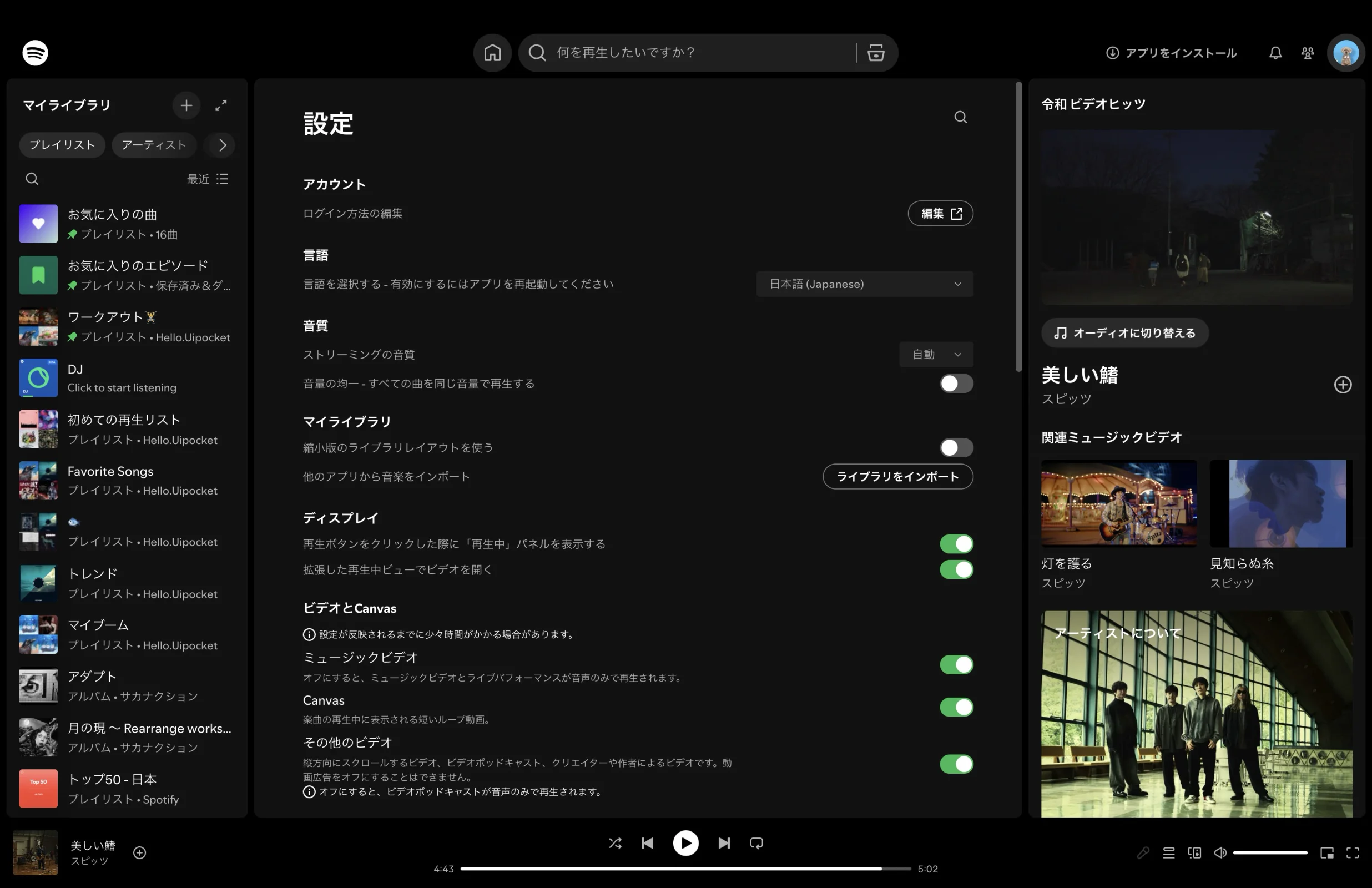Viewport: 1372px width, 888px height.
Task: Click the Spotify logo
Action: [35, 53]
